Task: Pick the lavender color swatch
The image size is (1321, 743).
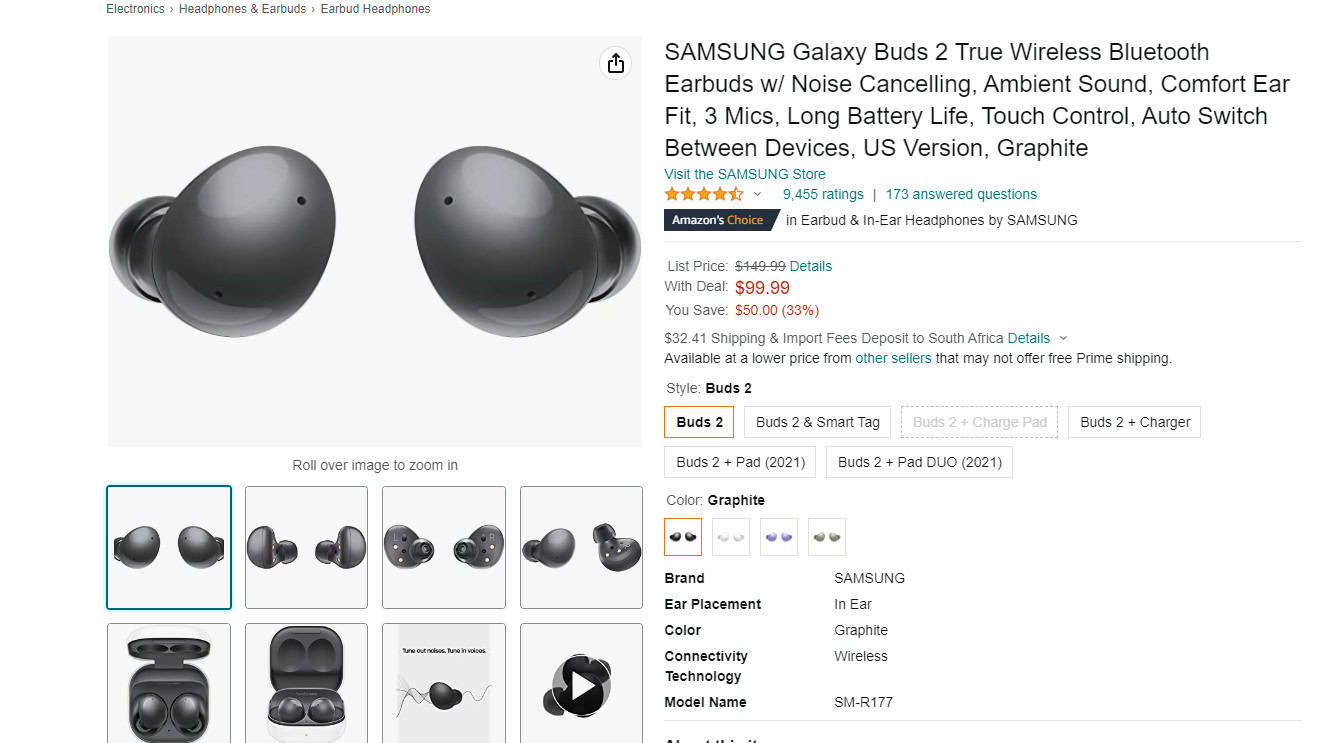Action: (779, 537)
